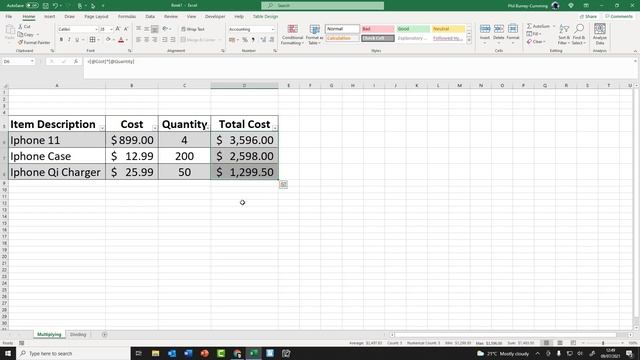Increase font size with the larger A

coord(118,29)
